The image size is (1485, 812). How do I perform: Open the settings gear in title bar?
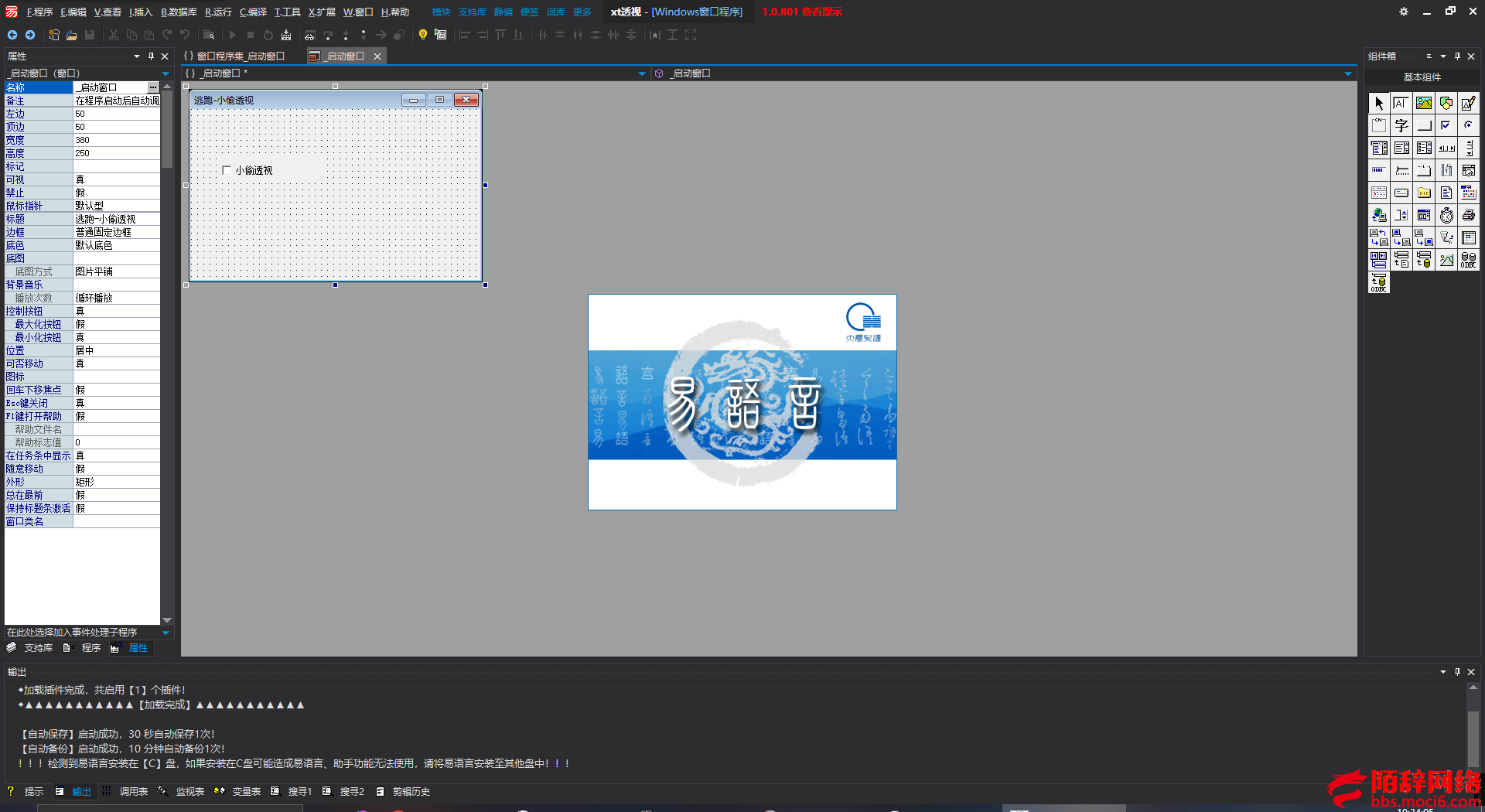(x=1404, y=12)
